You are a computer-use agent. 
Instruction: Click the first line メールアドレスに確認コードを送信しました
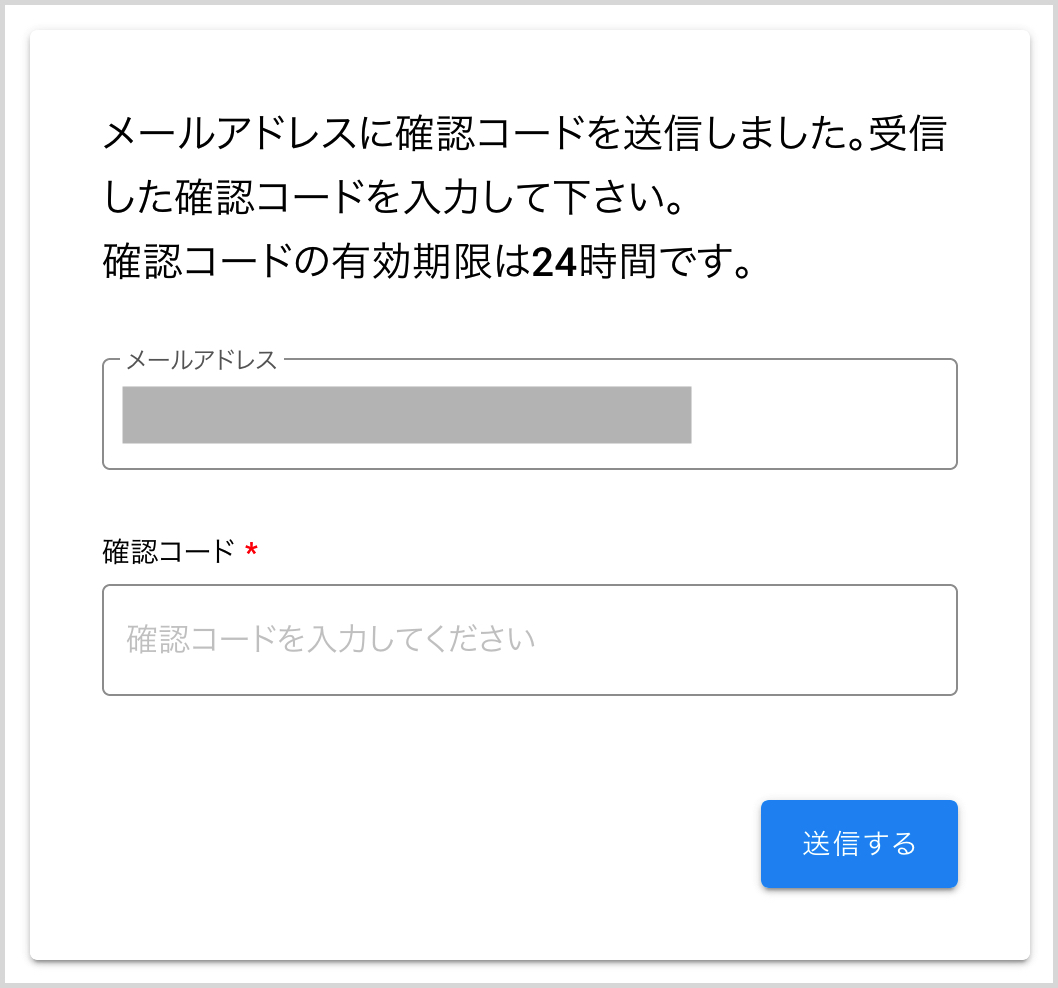point(470,134)
